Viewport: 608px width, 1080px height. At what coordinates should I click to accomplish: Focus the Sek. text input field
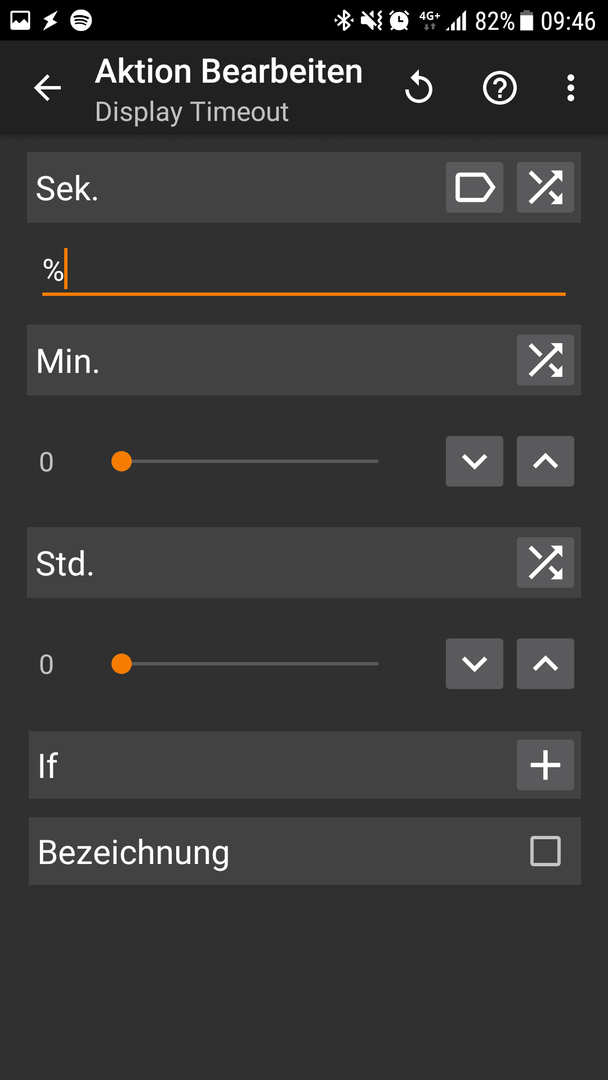click(x=304, y=272)
